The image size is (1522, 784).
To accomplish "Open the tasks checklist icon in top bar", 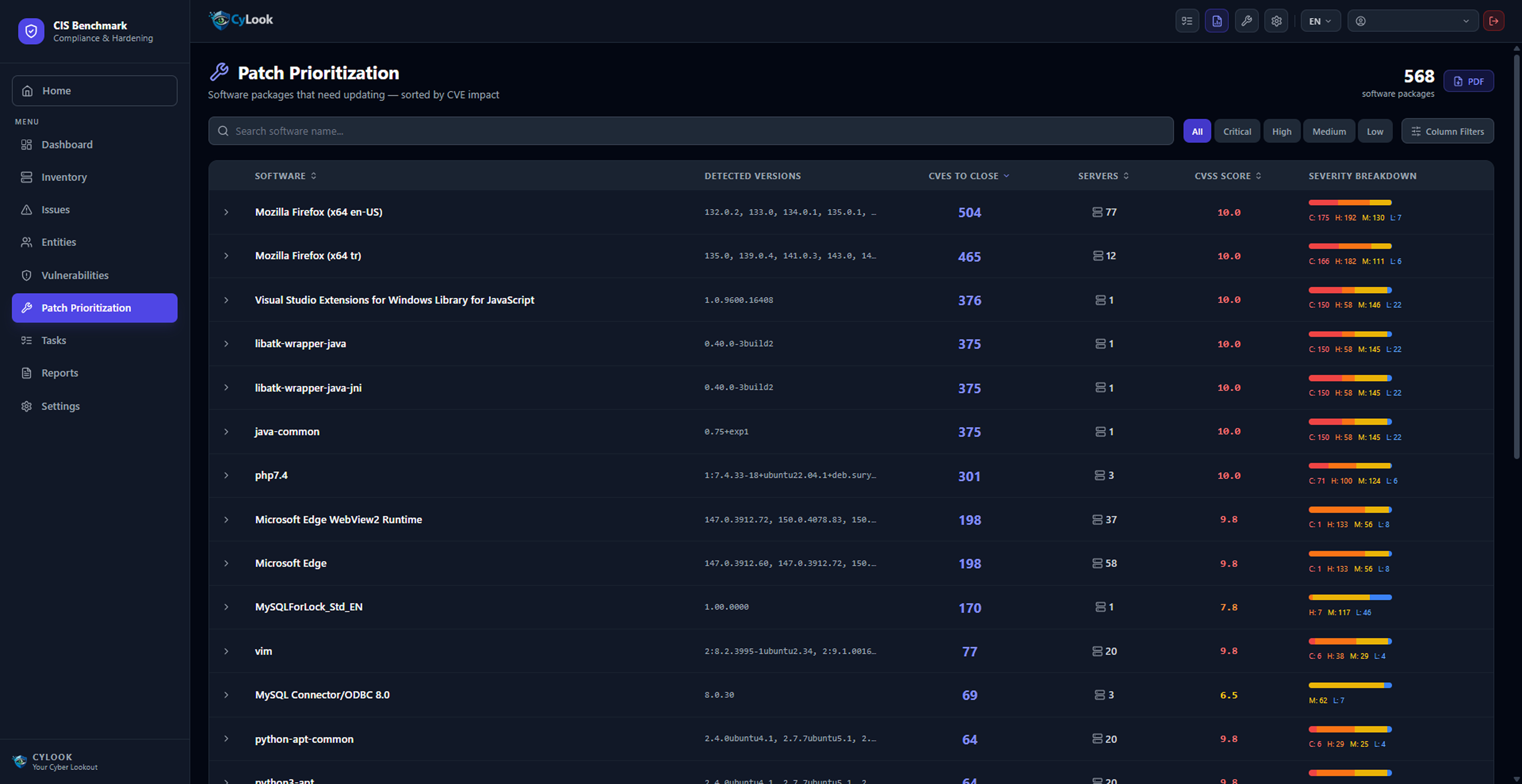I will tap(1187, 21).
